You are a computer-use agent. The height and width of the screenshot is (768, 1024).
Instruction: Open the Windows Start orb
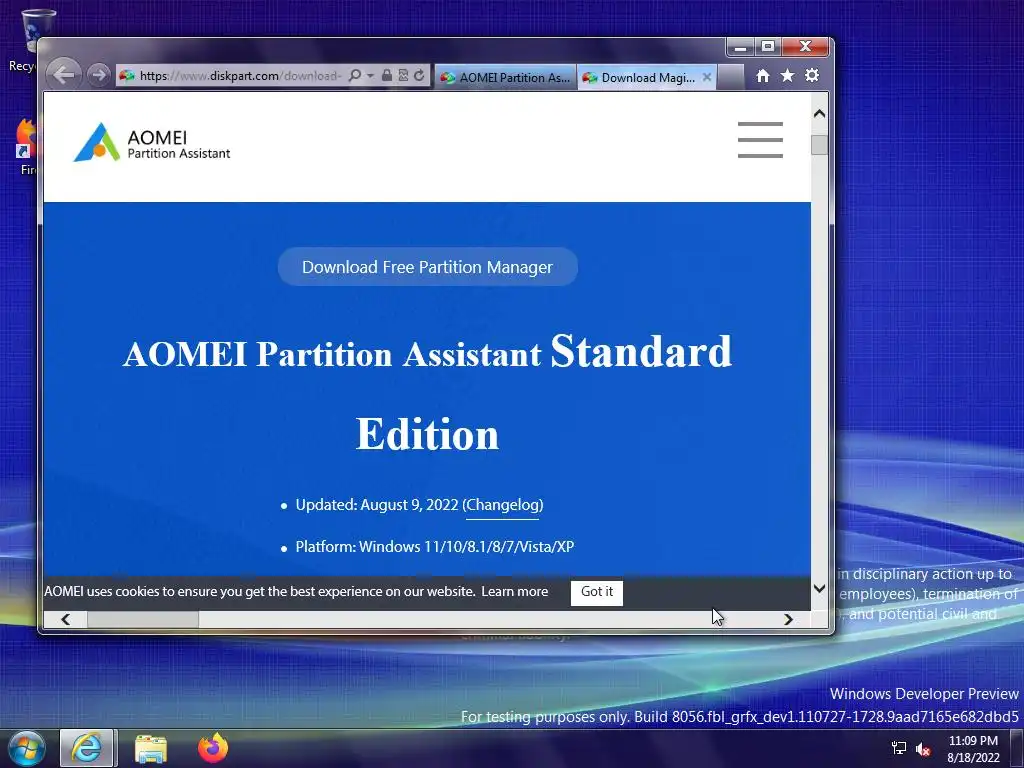click(27, 748)
